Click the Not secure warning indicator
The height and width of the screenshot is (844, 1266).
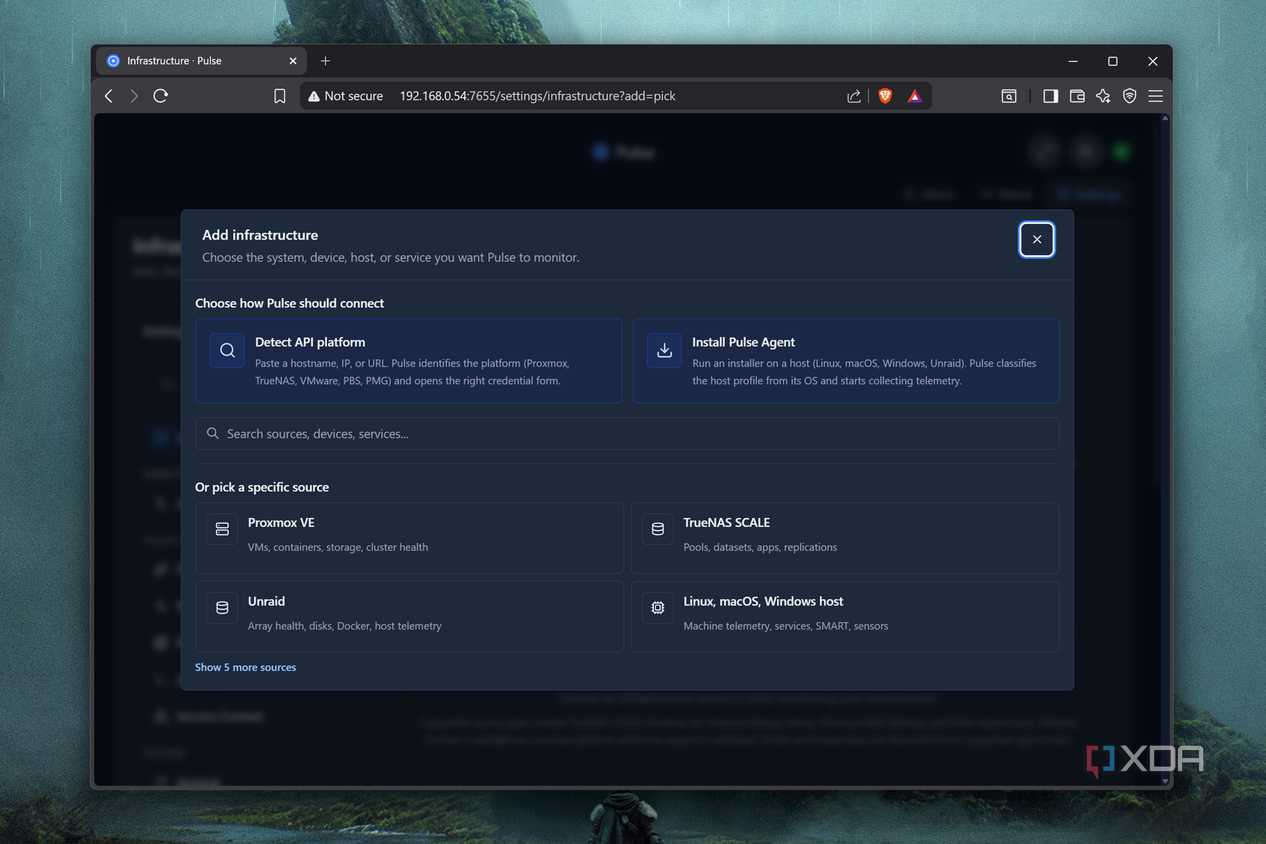click(x=346, y=96)
